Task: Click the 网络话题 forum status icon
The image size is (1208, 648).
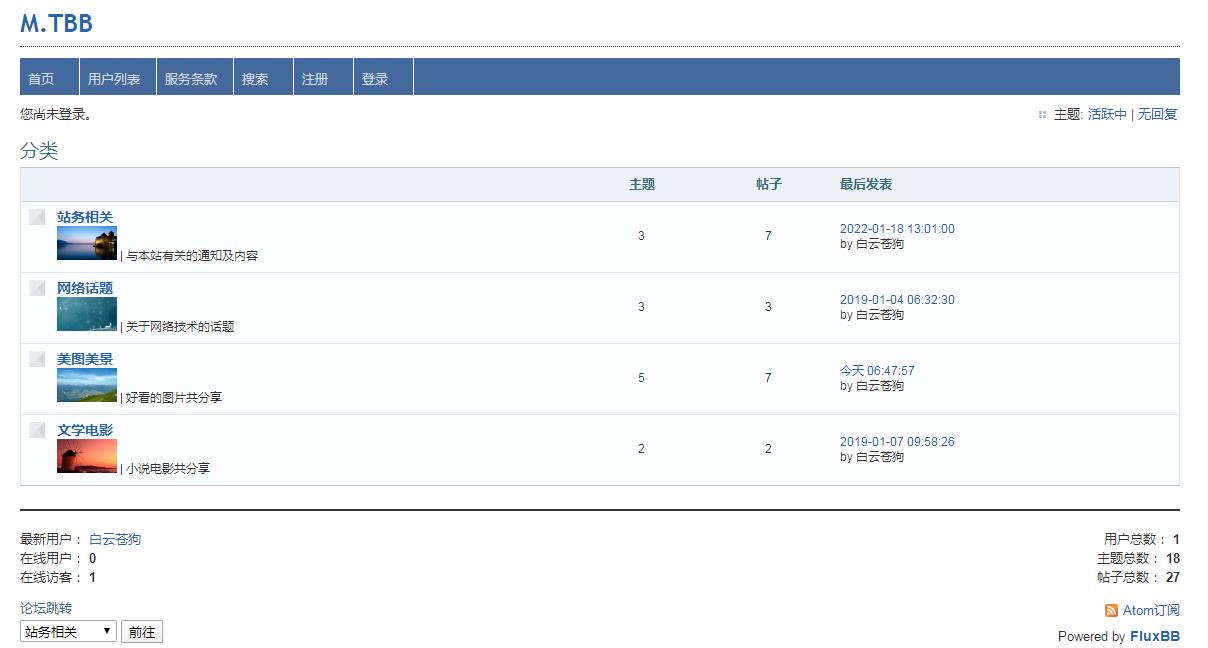Action: (x=37, y=288)
